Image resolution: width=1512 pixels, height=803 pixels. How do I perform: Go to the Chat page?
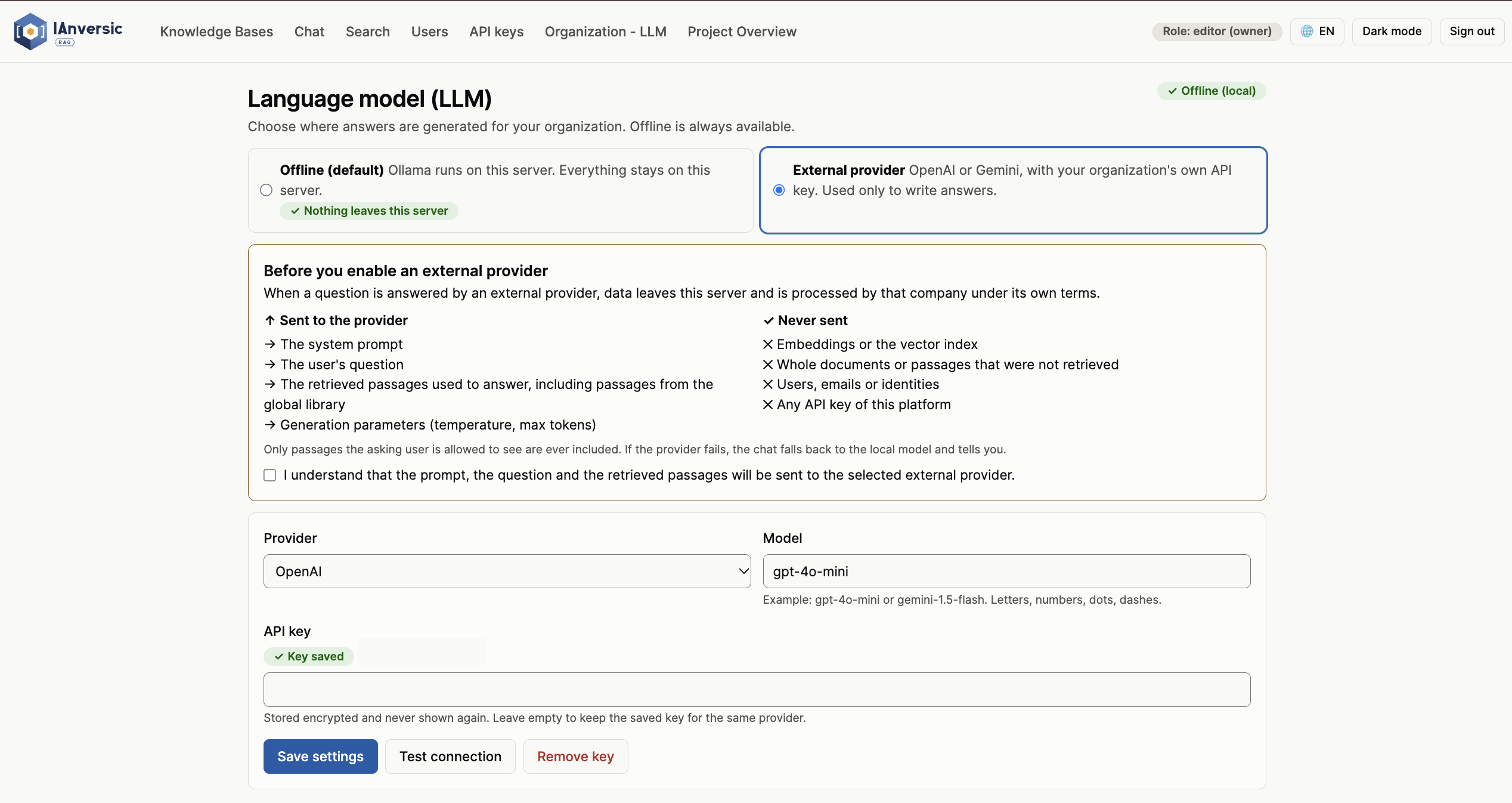(309, 32)
